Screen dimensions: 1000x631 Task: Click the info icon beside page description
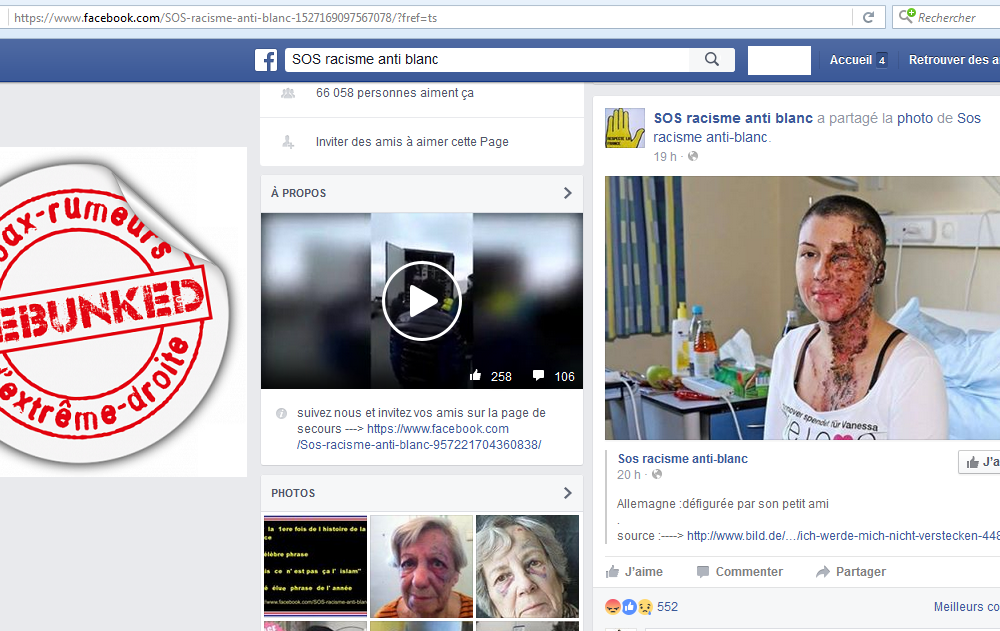[x=281, y=413]
